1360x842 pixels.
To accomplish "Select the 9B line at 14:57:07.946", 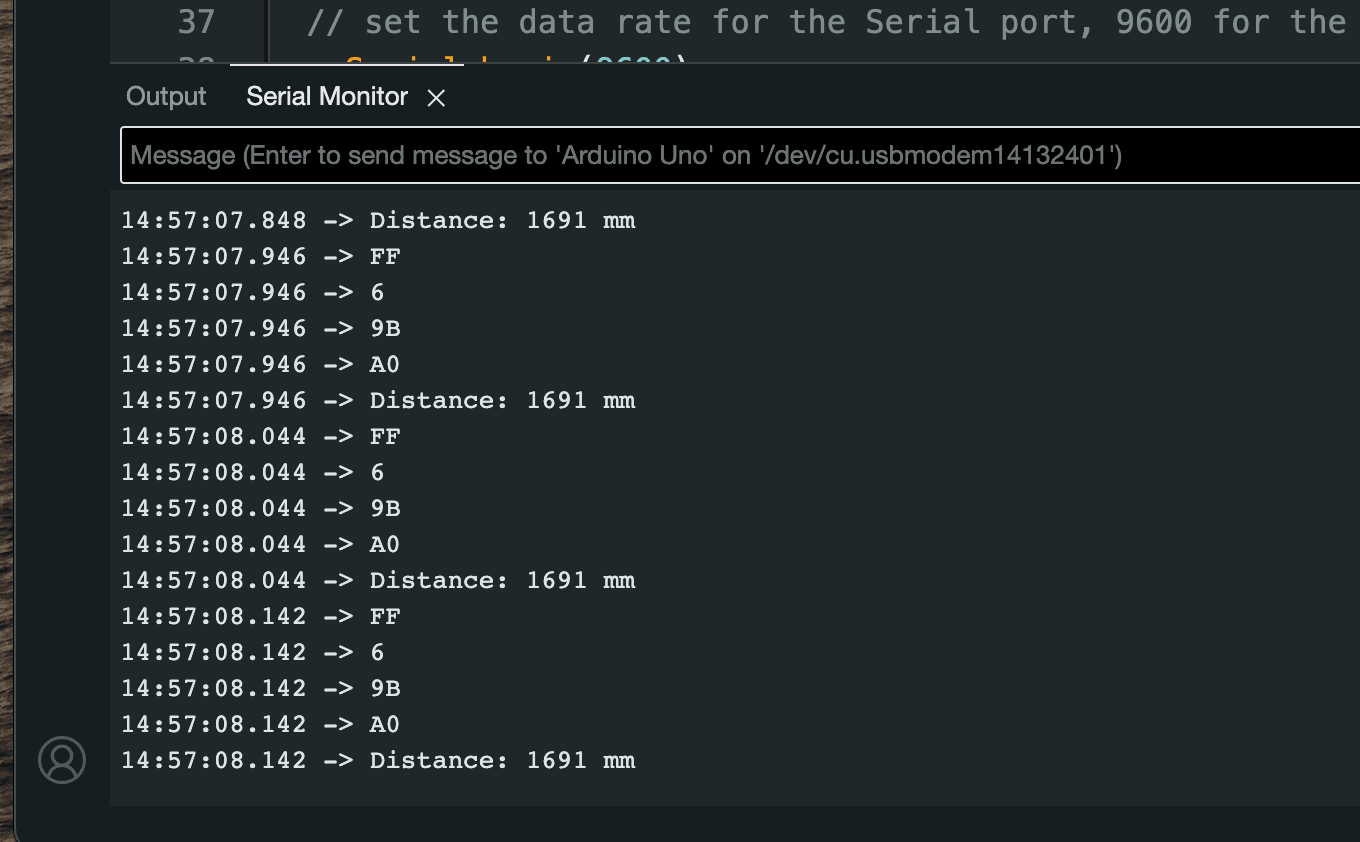I will [261, 328].
